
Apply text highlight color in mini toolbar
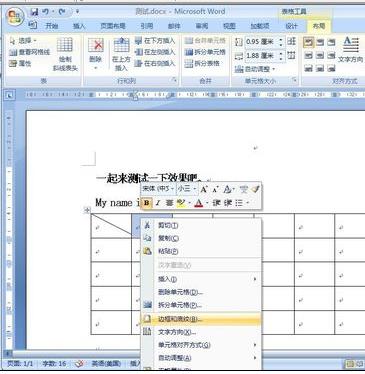(181, 203)
